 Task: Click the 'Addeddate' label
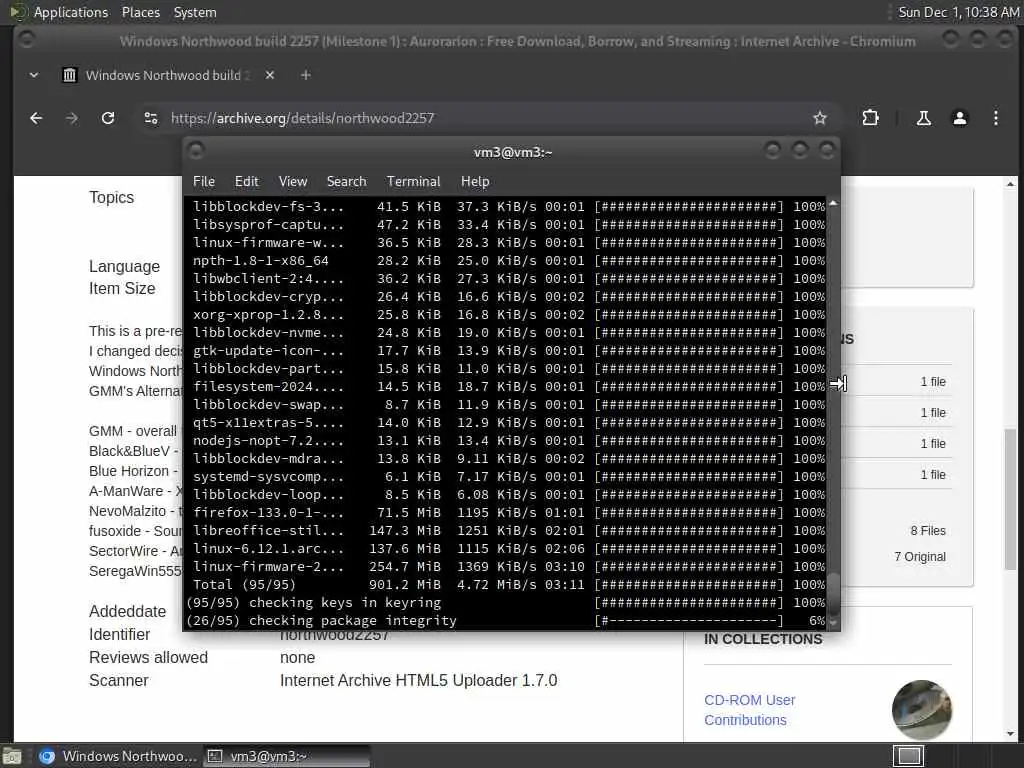click(x=127, y=612)
